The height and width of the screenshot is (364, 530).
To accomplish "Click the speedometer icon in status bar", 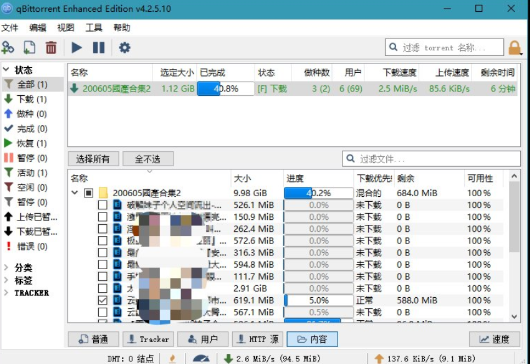I will click(201, 358).
